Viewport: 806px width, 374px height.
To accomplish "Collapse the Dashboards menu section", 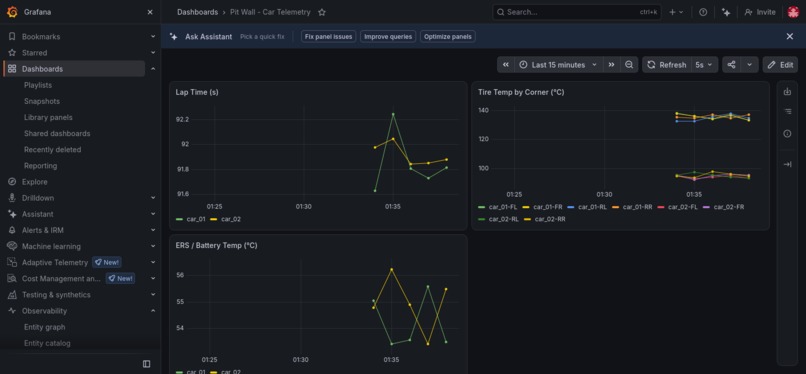I will 153,69.
